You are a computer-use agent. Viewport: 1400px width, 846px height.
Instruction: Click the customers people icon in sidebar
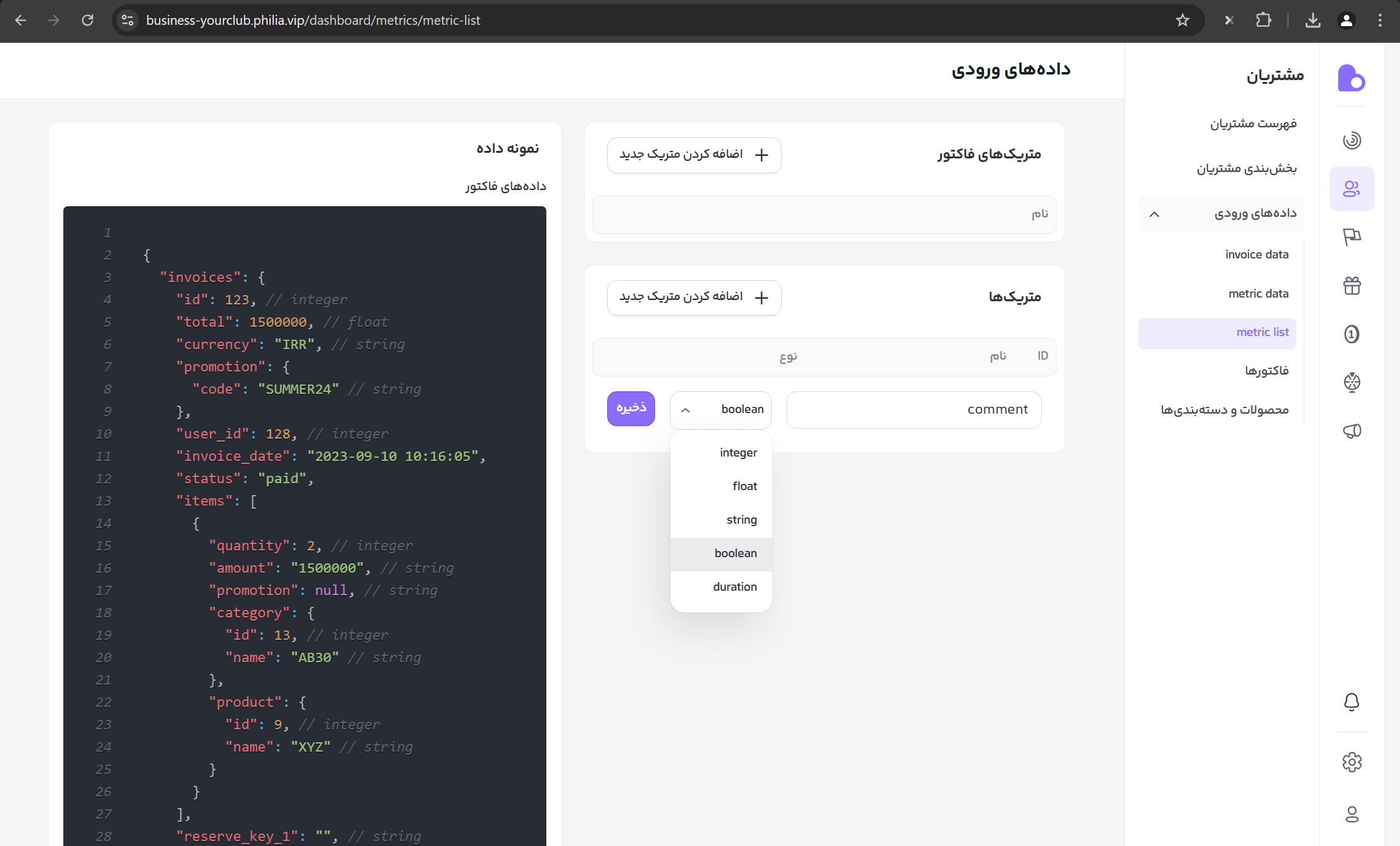pyautogui.click(x=1352, y=189)
